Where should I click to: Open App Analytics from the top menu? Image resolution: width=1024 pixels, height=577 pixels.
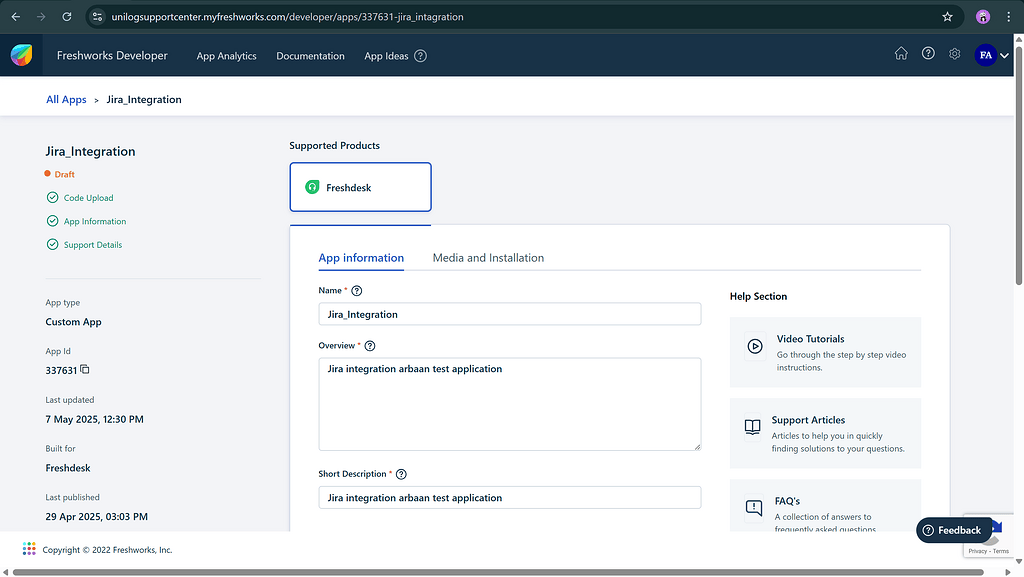[x=226, y=56]
